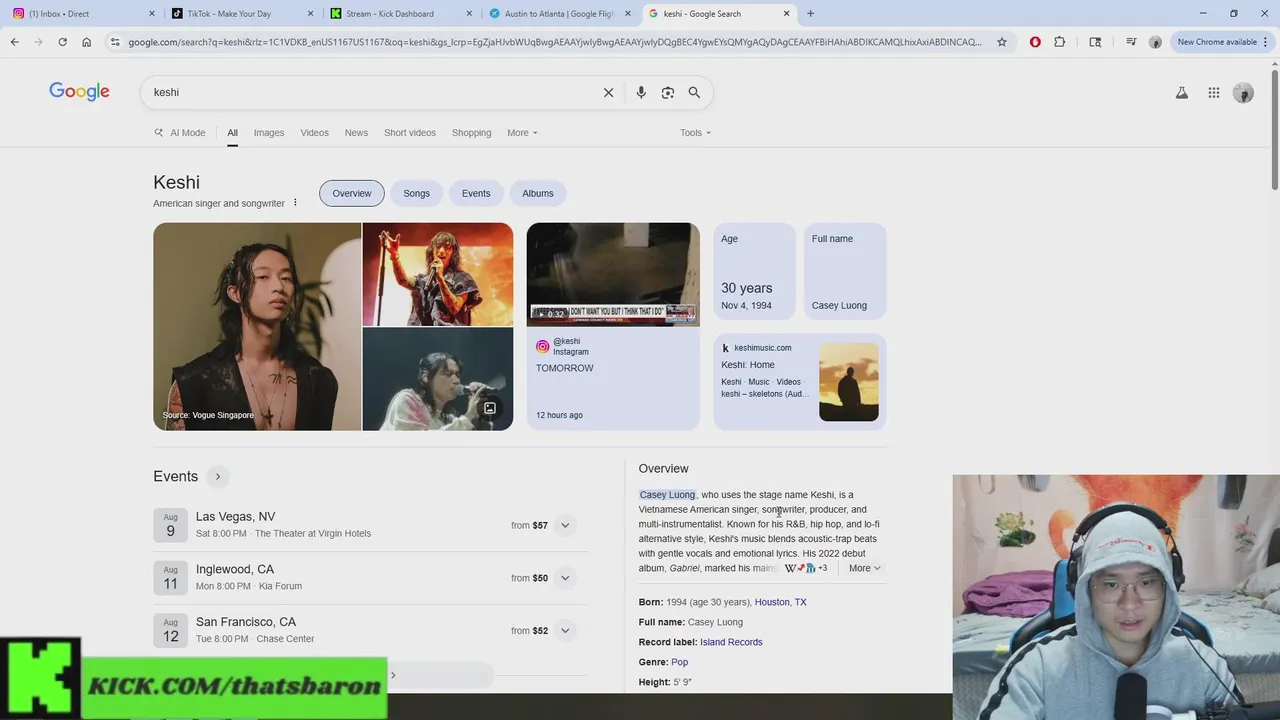Select the Albums chip
The height and width of the screenshot is (720, 1280).
pos(537,193)
